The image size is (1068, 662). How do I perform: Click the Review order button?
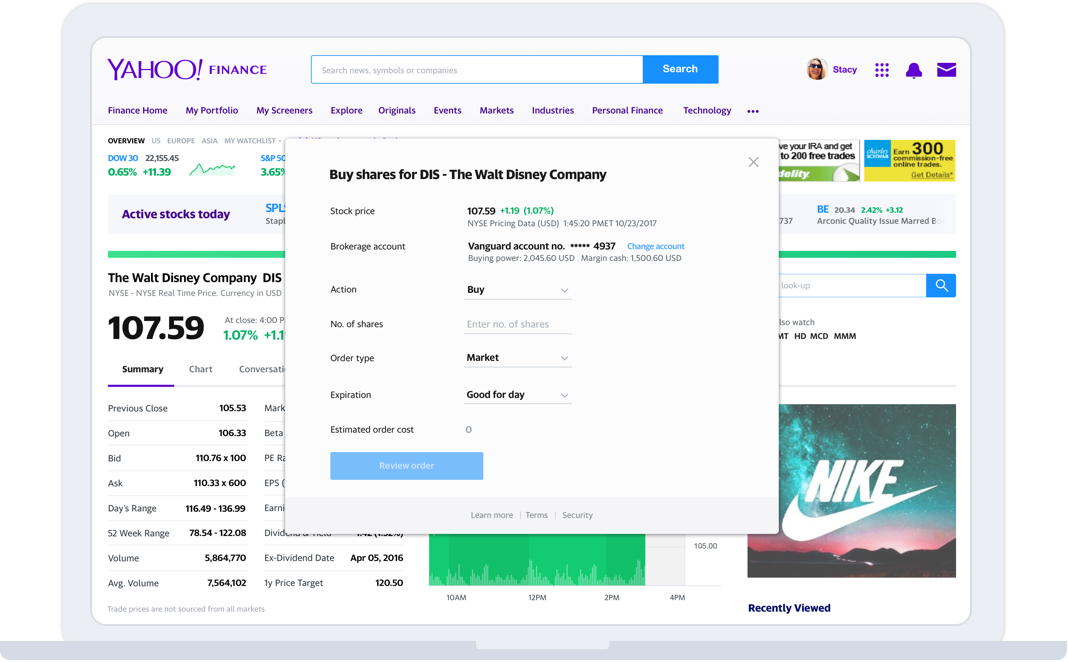pyautogui.click(x=407, y=466)
